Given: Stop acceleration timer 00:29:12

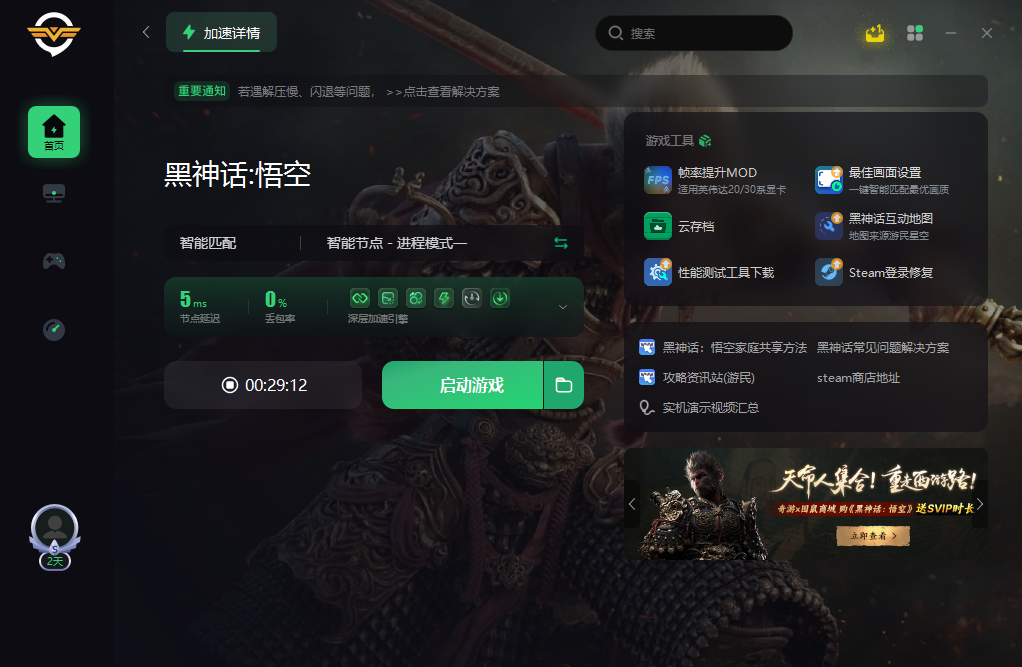Looking at the screenshot, I should pos(263,385).
